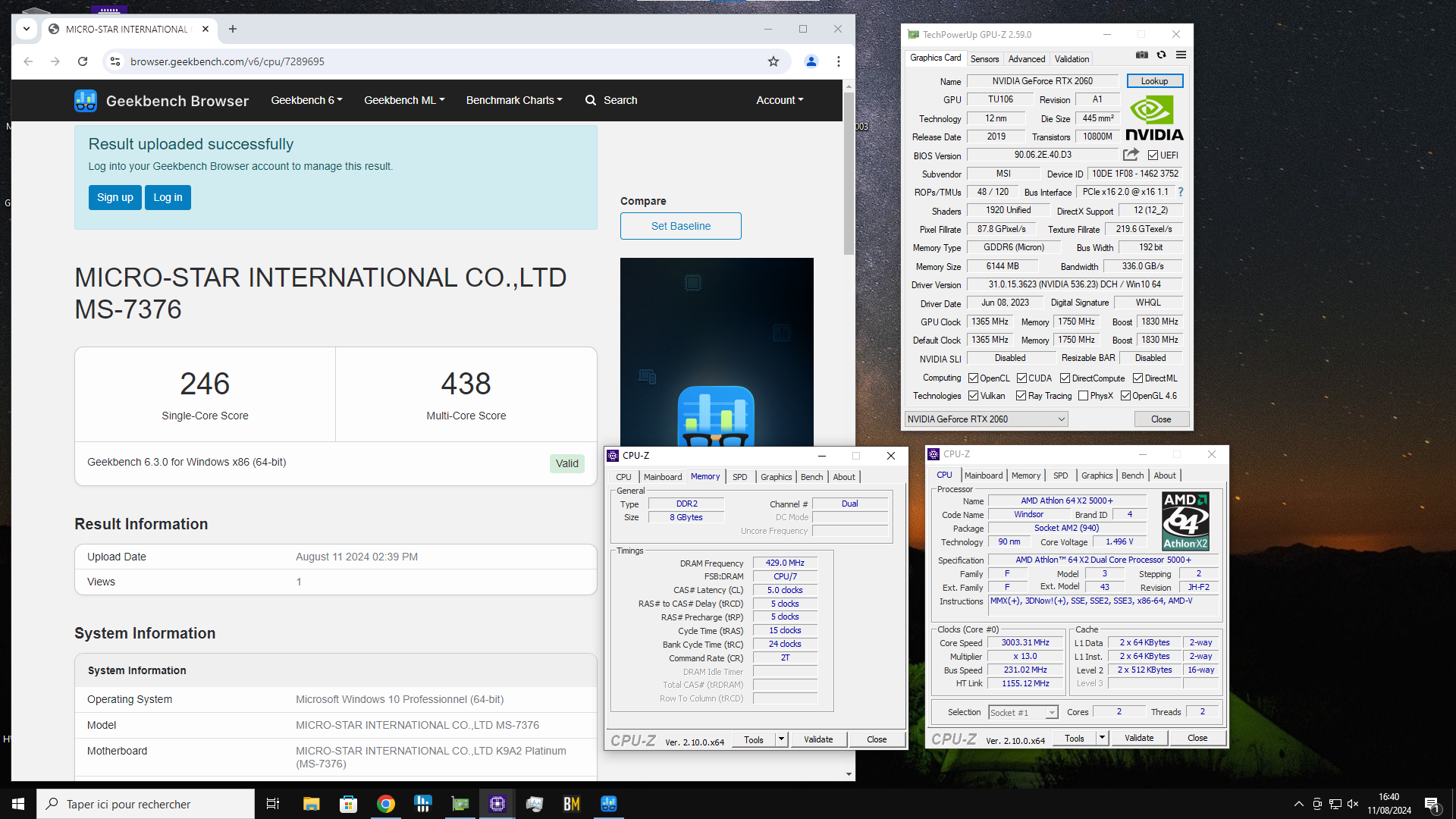This screenshot has height=819, width=1456.
Task: Toggle the OpenCL checkbox
Action: click(x=973, y=378)
